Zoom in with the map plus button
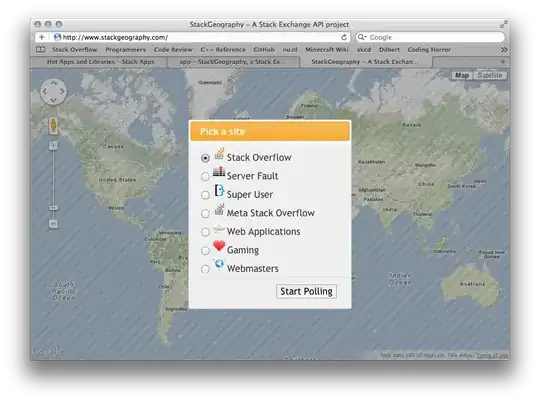The width and height of the screenshot is (540, 402). tap(53, 146)
